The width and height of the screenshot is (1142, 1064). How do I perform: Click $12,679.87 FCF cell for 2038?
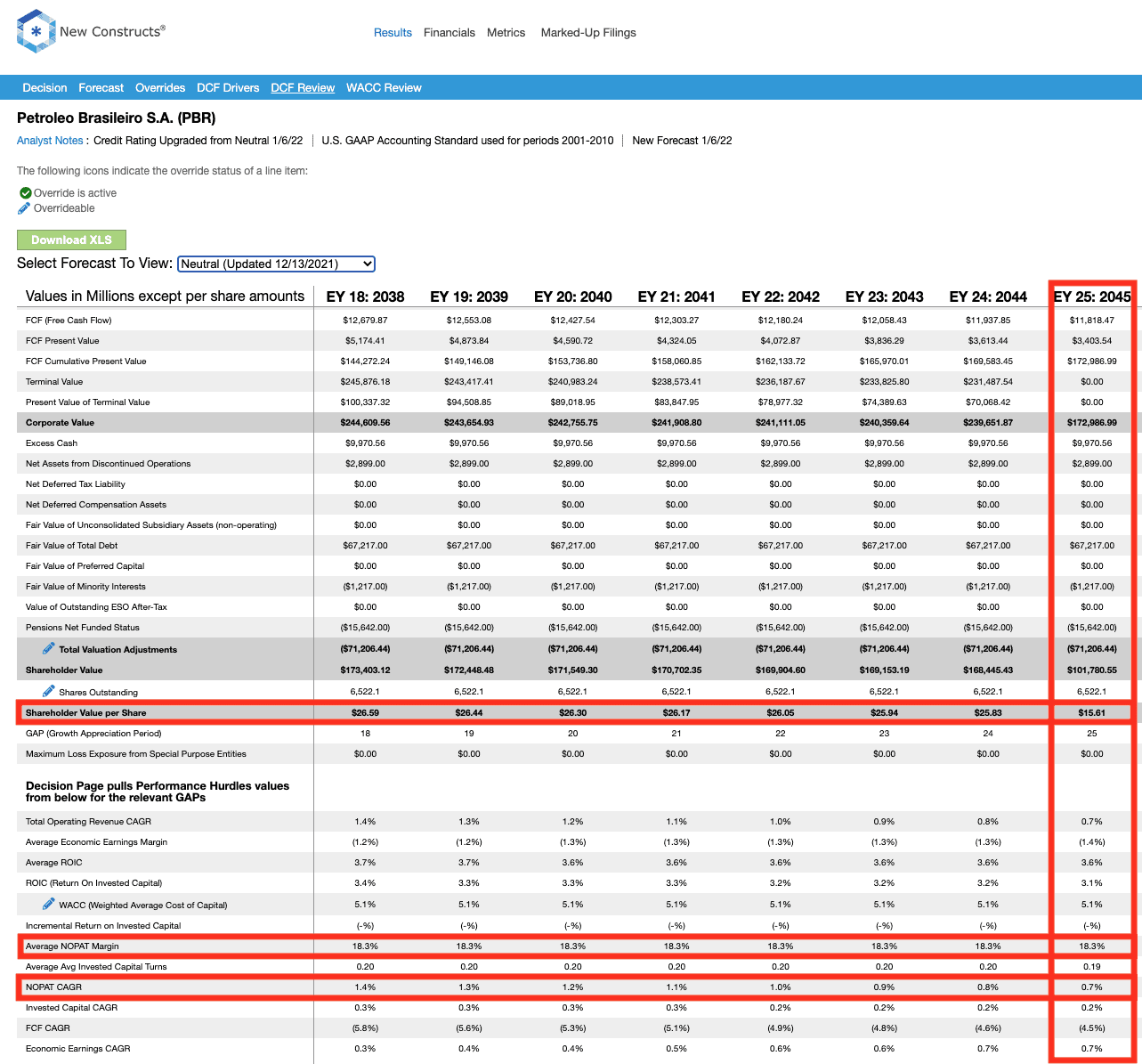[365, 321]
